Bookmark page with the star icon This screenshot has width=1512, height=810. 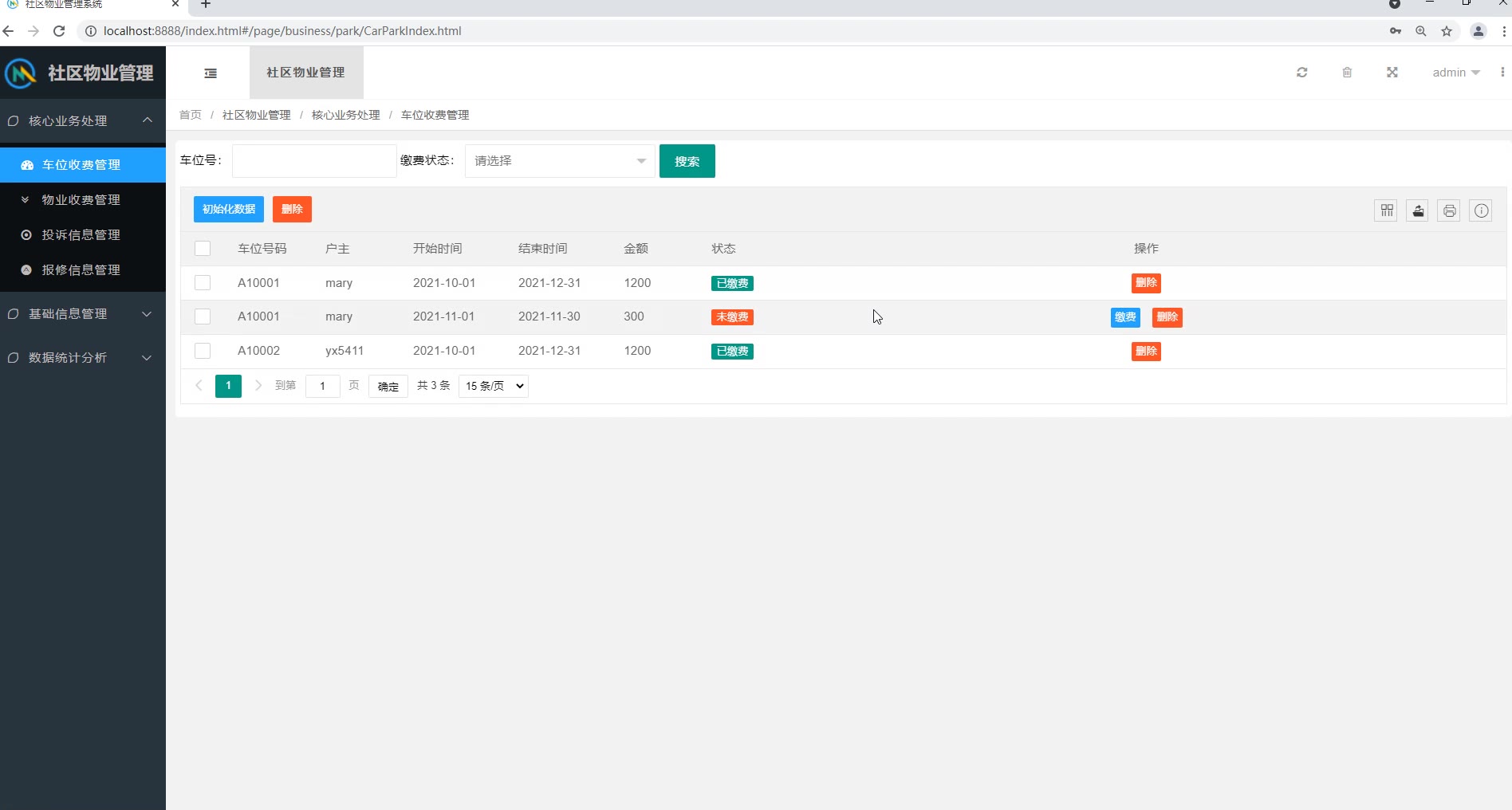pyautogui.click(x=1447, y=31)
